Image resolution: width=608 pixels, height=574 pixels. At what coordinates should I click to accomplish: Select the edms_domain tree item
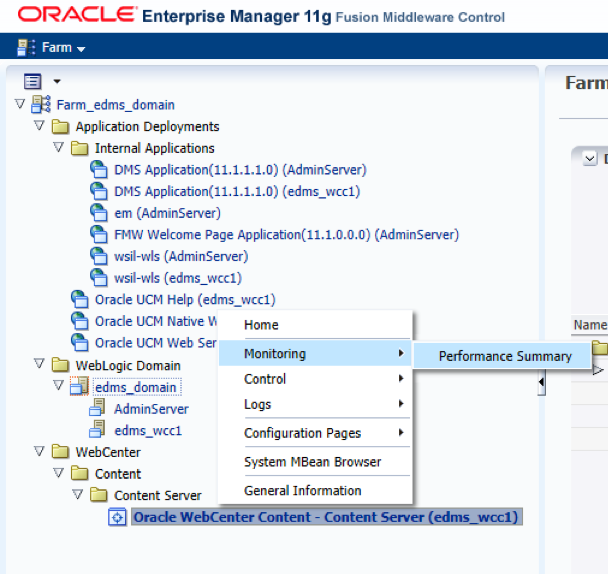pos(136,387)
